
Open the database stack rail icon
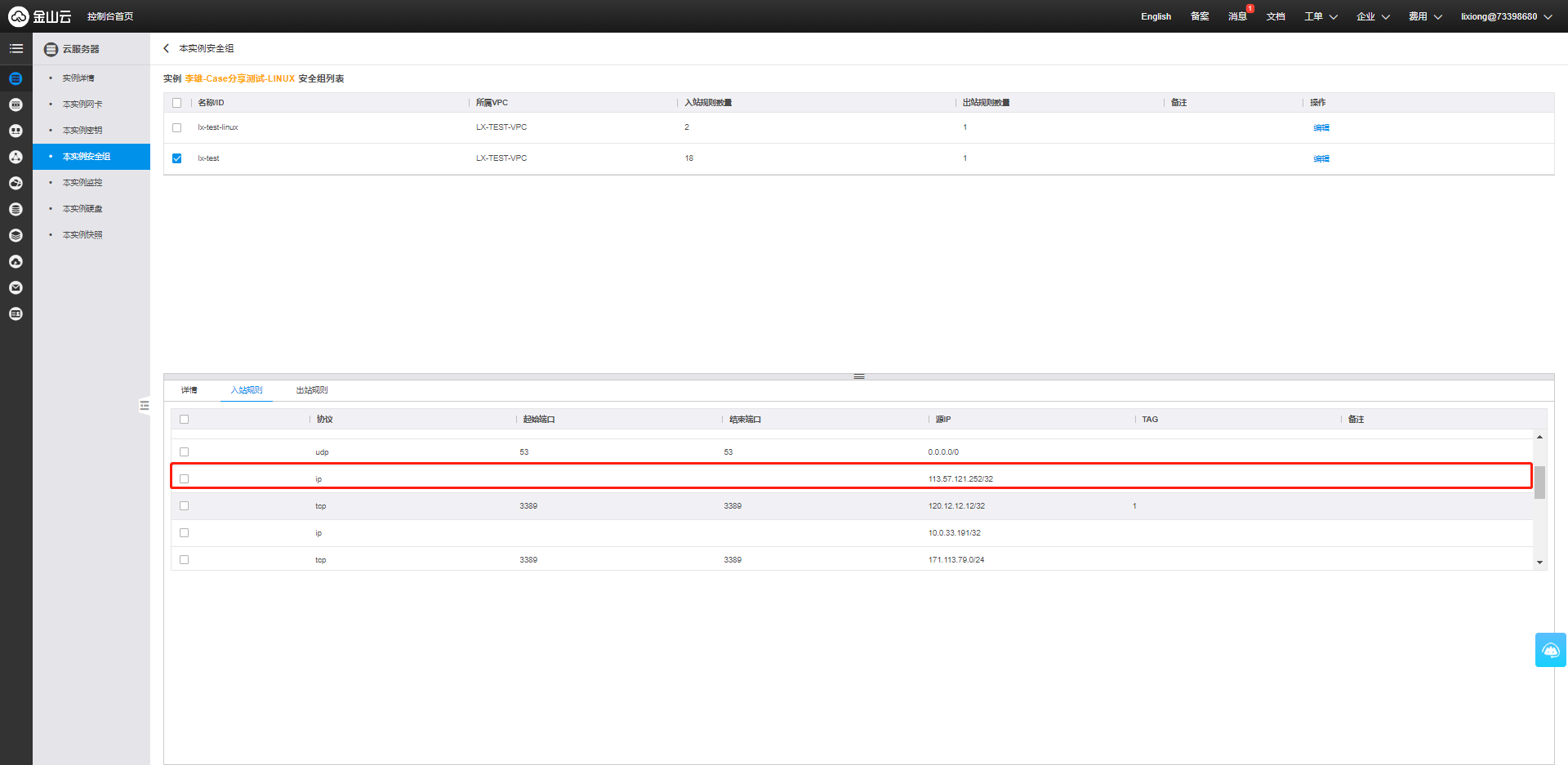(x=16, y=209)
